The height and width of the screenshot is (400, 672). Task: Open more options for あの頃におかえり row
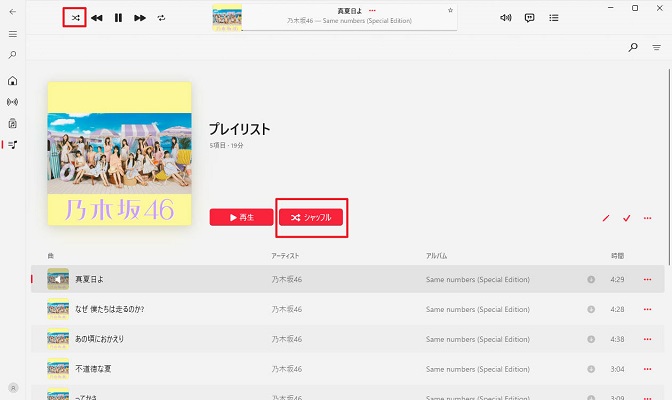click(x=648, y=340)
